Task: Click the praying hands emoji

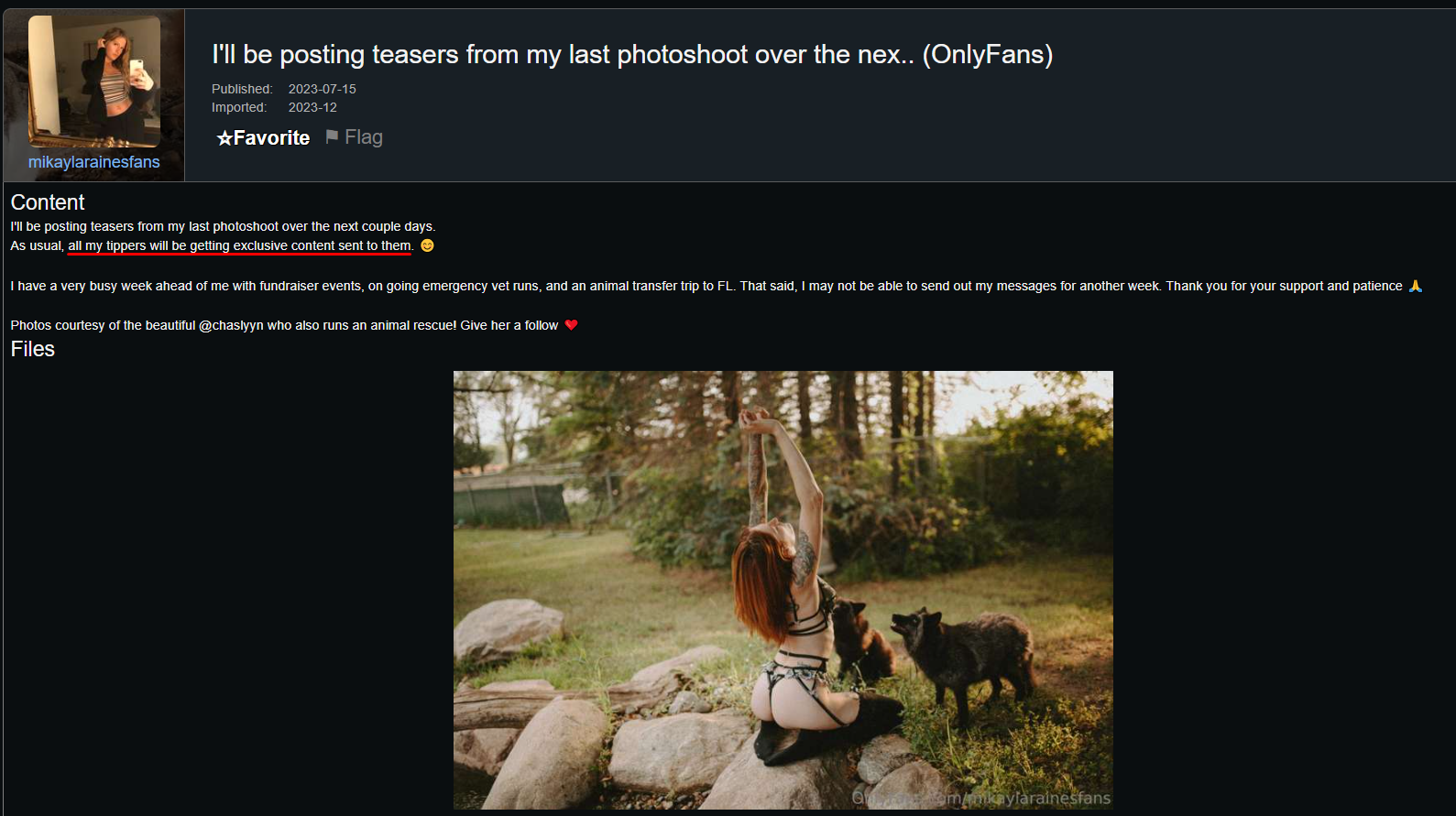Action: click(x=1415, y=286)
